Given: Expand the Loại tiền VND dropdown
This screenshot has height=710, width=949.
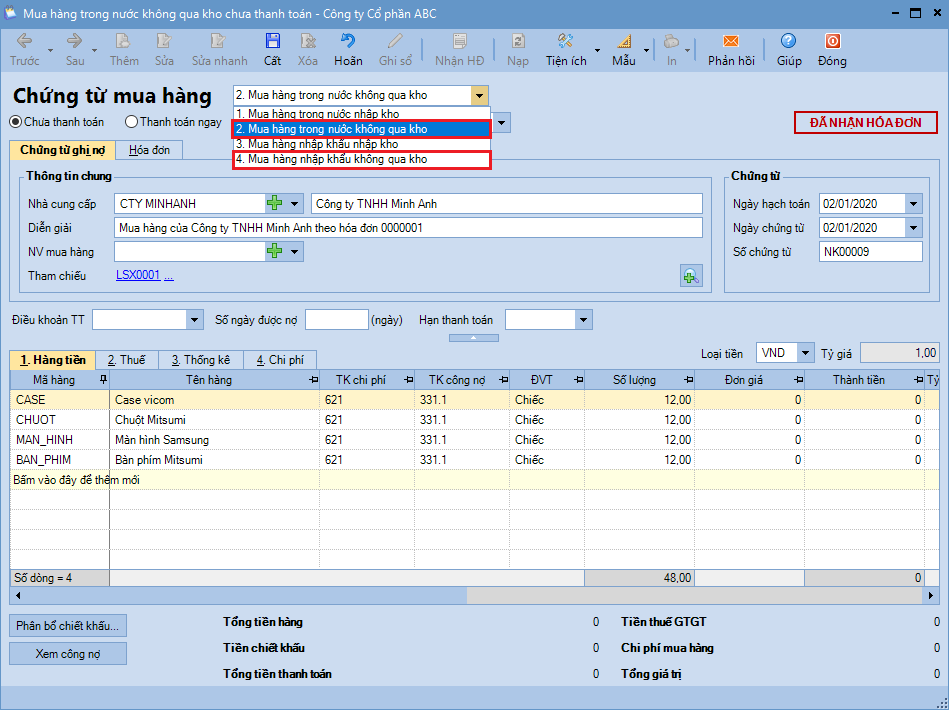Looking at the screenshot, I should coord(805,353).
